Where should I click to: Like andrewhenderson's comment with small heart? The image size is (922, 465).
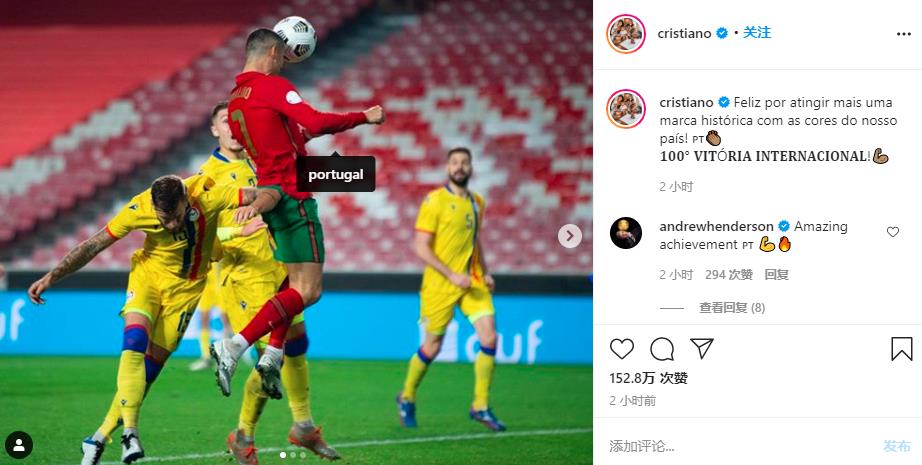point(893,232)
